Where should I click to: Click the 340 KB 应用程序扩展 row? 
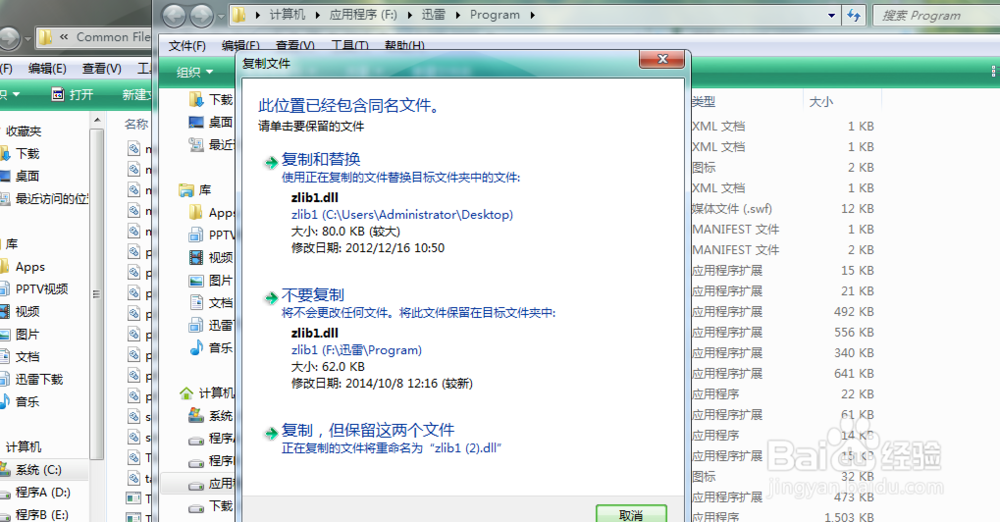click(783, 353)
